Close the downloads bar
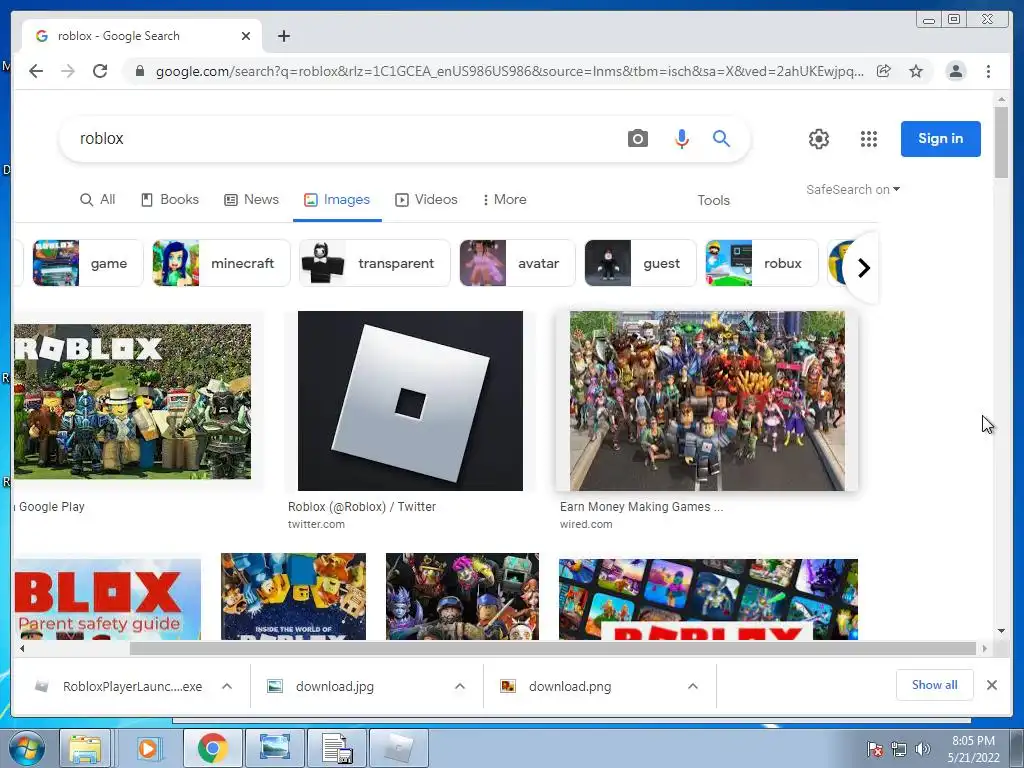Viewport: 1024px width, 768px height. (991, 685)
